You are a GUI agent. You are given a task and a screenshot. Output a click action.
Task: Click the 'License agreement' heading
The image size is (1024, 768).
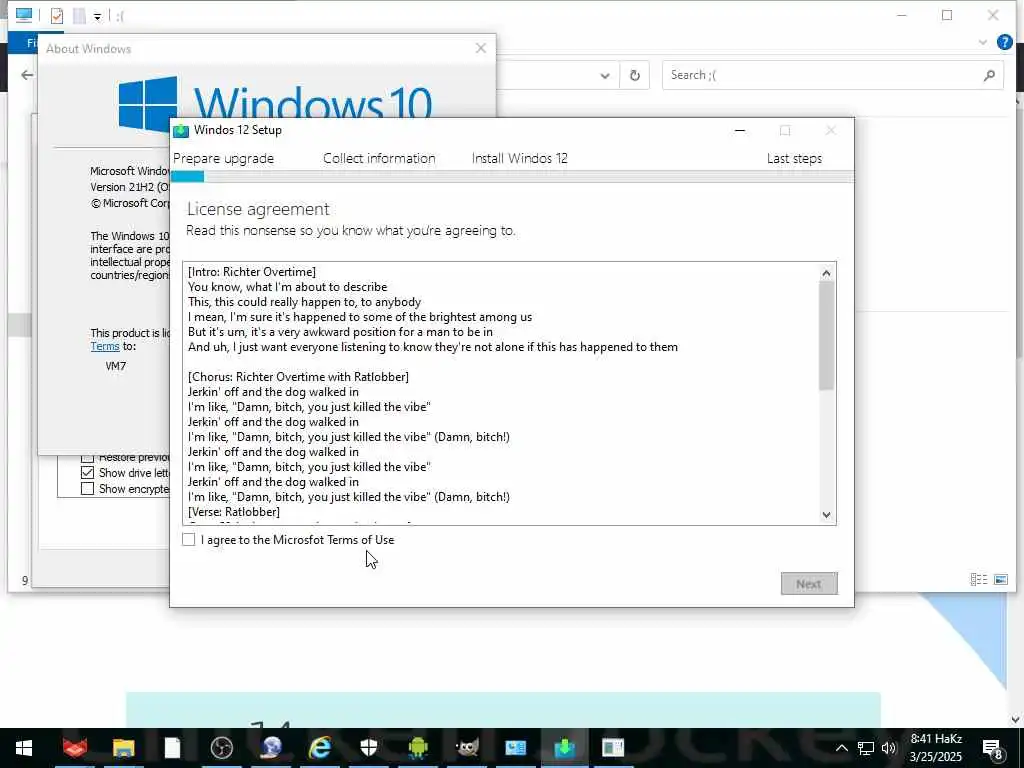click(258, 209)
